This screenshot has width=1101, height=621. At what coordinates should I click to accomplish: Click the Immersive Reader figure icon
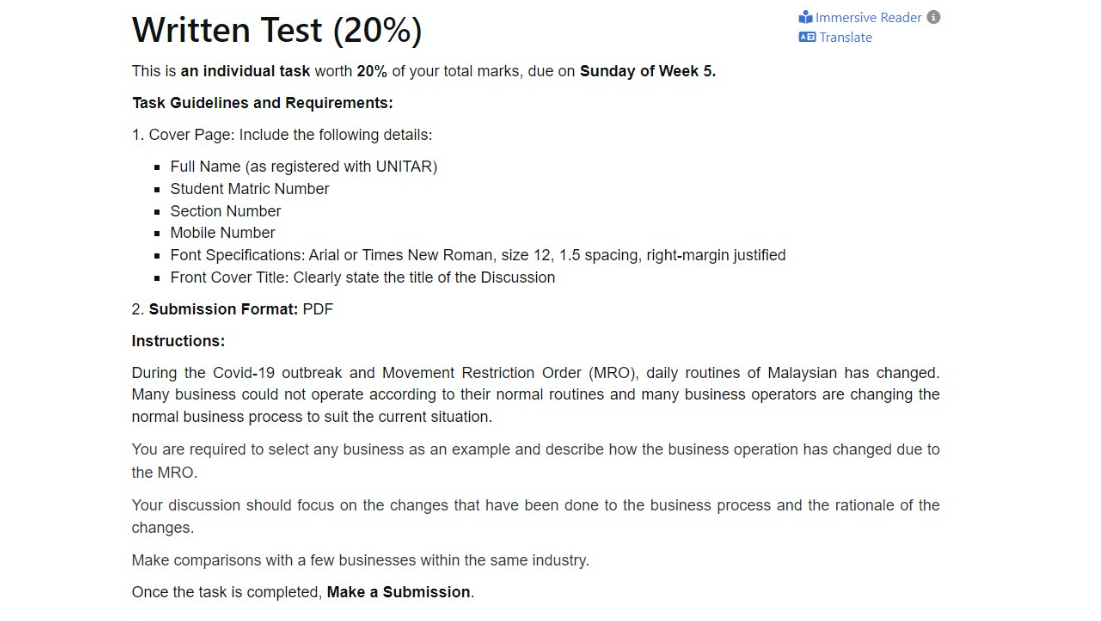[808, 17]
